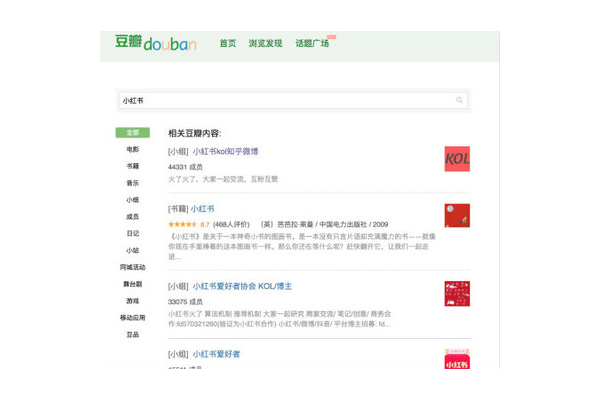Click the 小红书爱好者协会 group thumbnail
Image resolution: width=600 pixels, height=400 pixels.
tap(457, 294)
